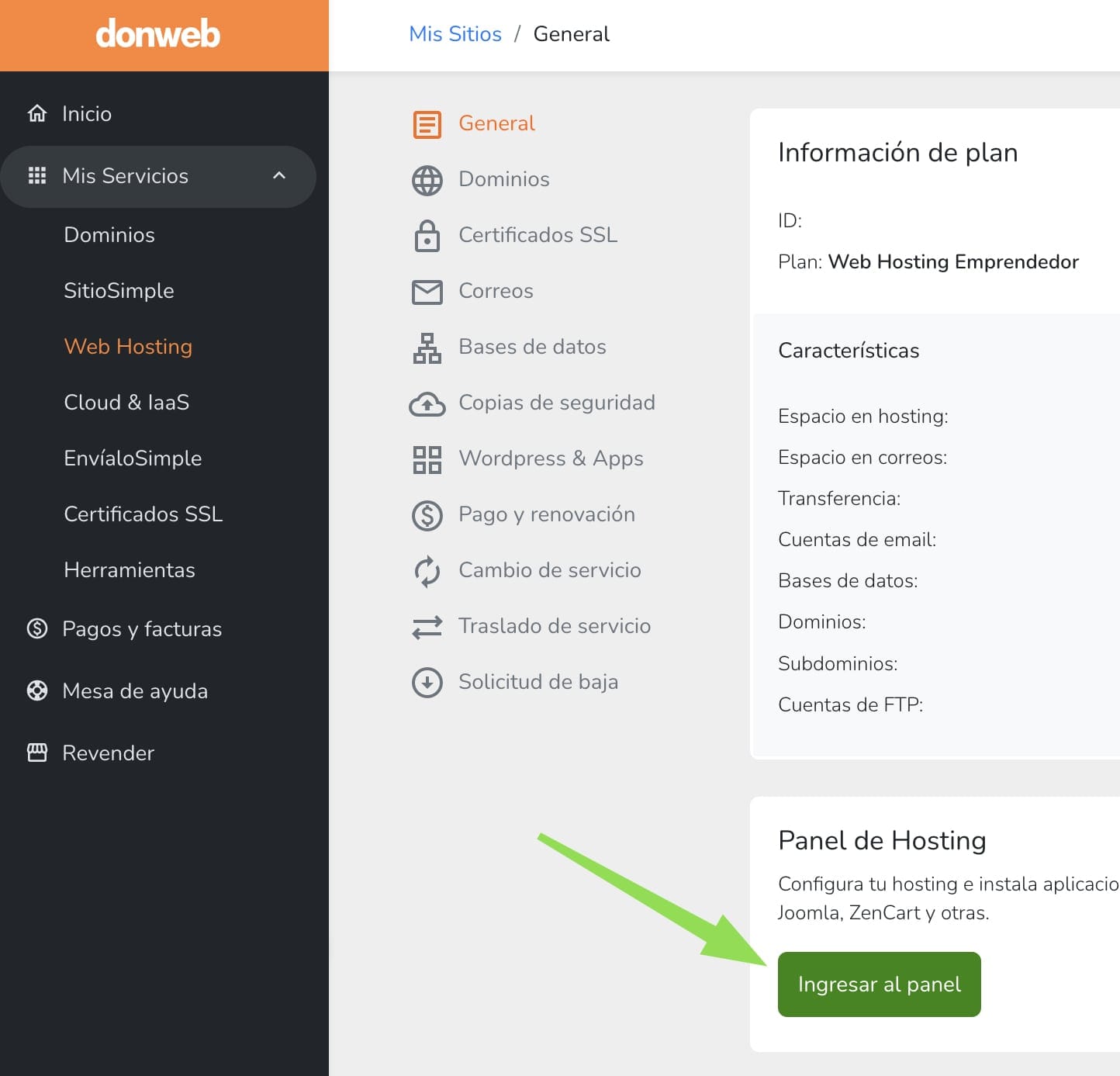Click the Información de plan heading

[x=898, y=153]
